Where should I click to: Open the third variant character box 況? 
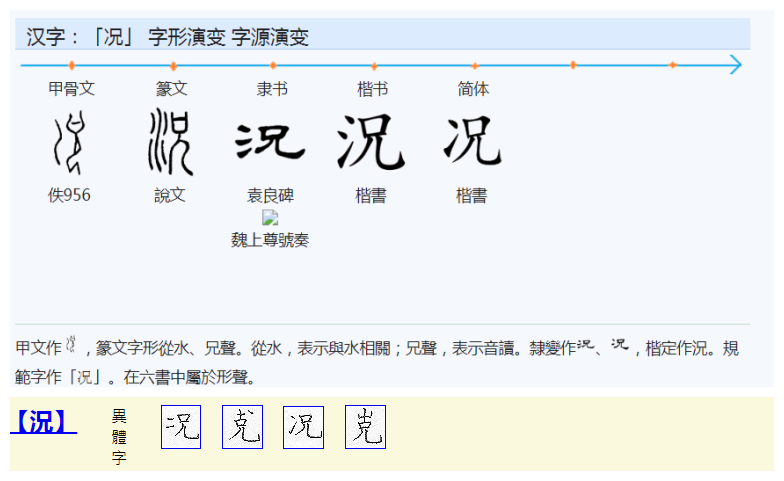304,427
